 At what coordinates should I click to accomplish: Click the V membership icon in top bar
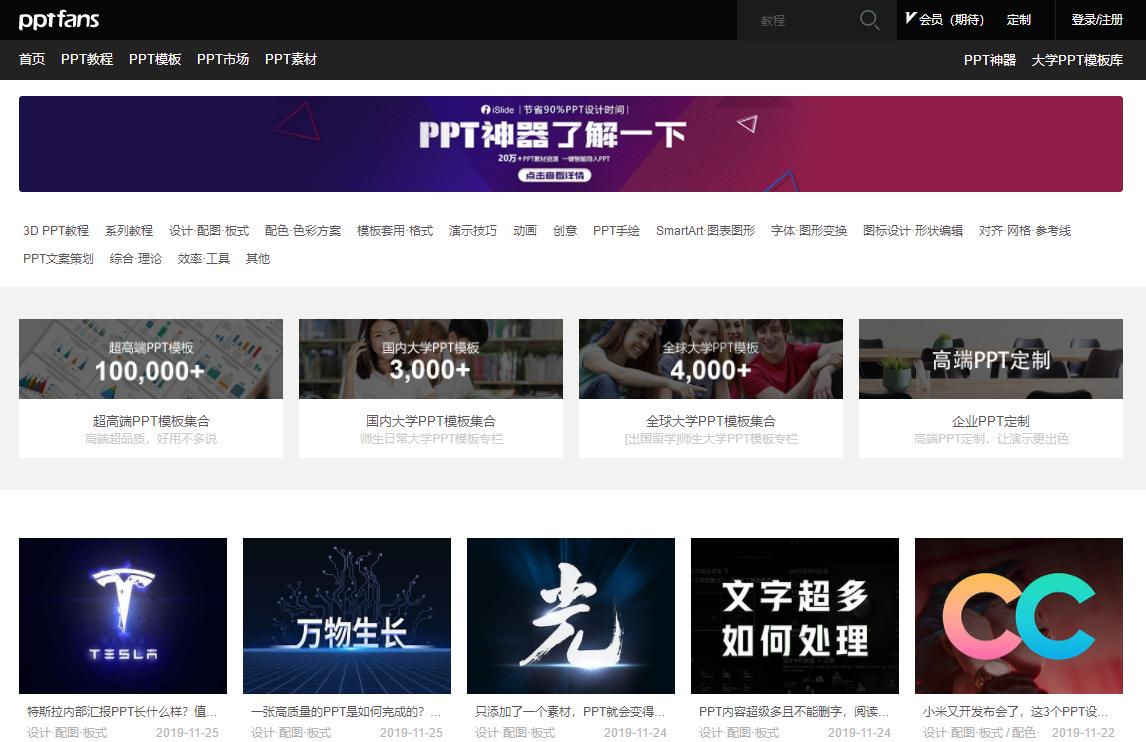pyautogui.click(x=909, y=18)
